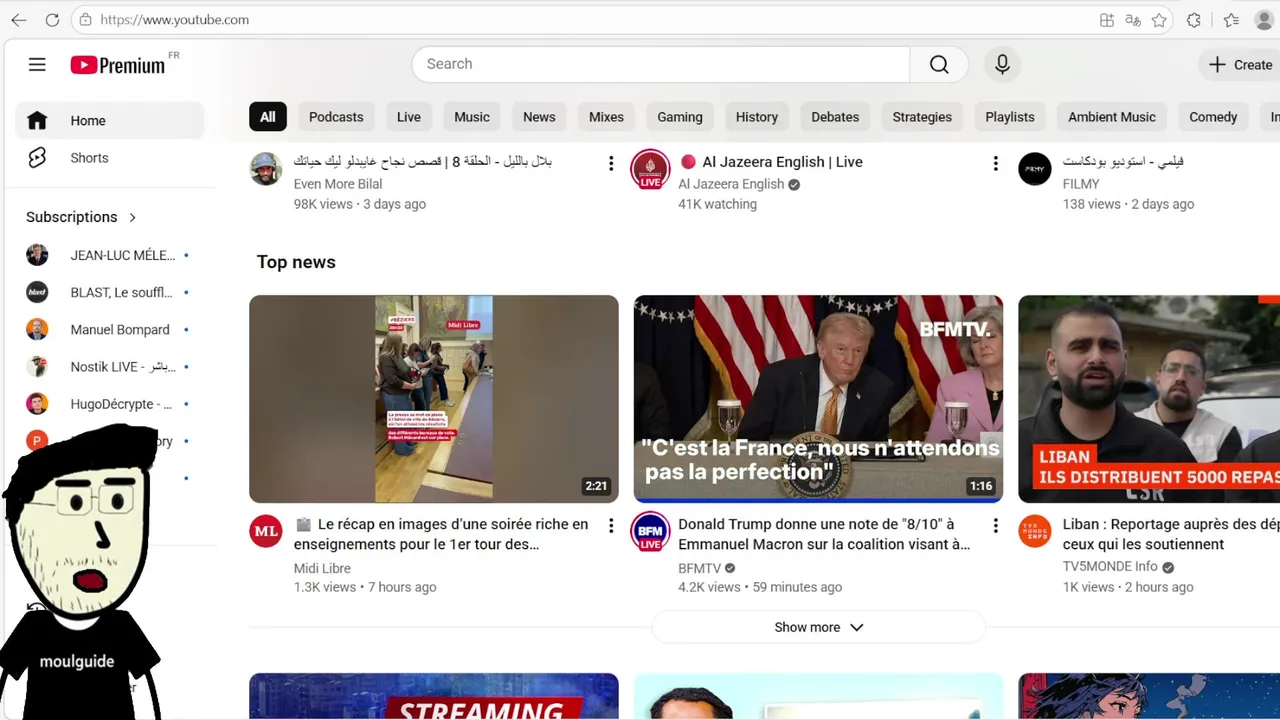Select the Live filter chip
The height and width of the screenshot is (720, 1280).
(409, 117)
